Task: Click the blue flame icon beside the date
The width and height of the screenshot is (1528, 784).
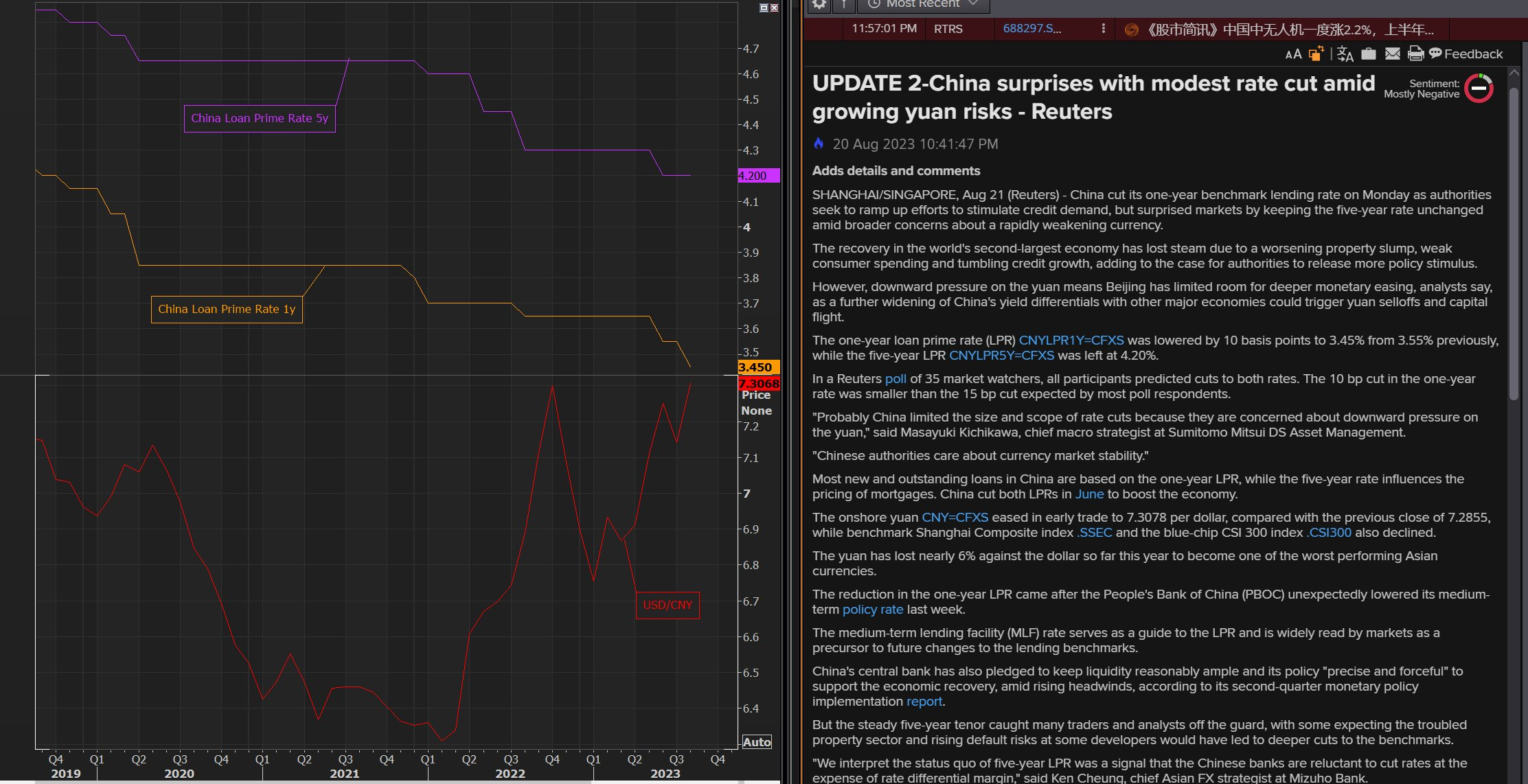Action: 819,143
